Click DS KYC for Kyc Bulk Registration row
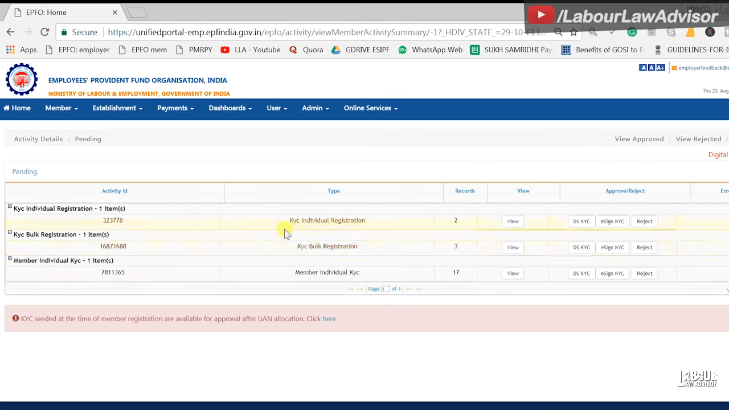The width and height of the screenshot is (729, 410). coord(581,247)
